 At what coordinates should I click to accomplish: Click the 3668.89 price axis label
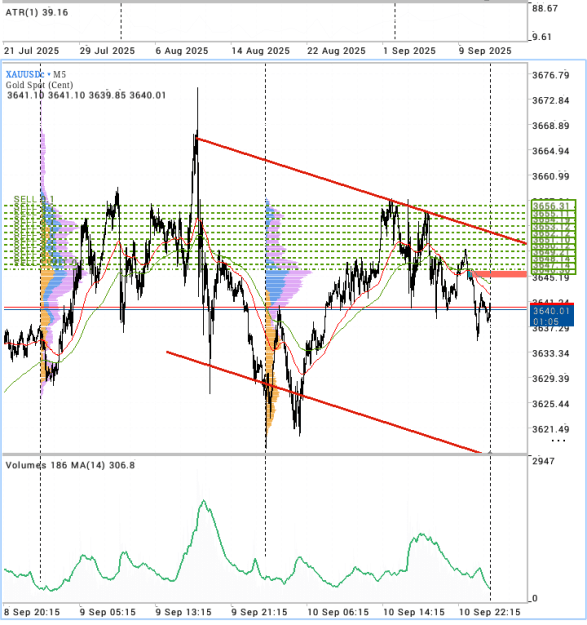pos(551,126)
